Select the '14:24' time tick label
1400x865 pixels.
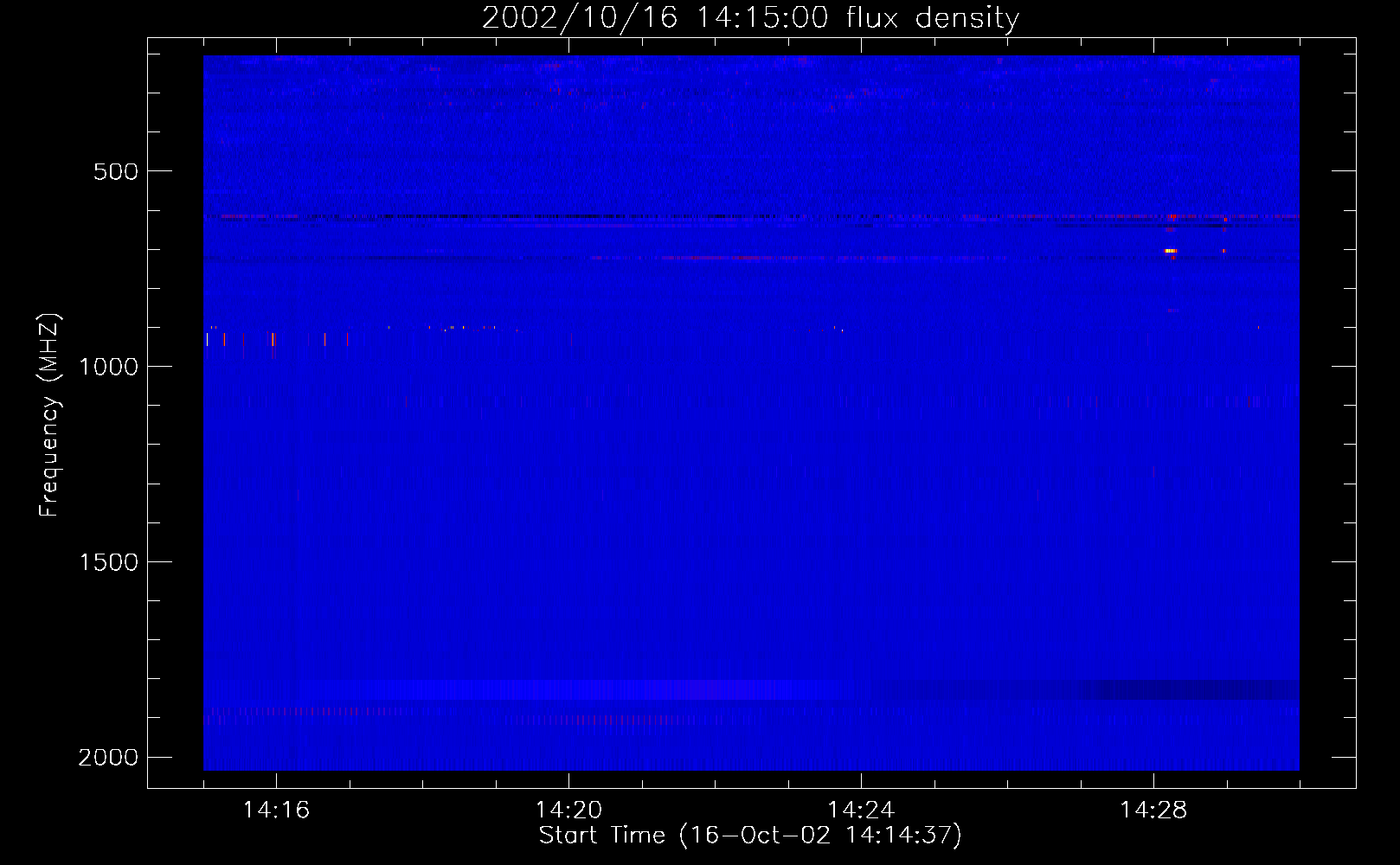[x=861, y=811]
